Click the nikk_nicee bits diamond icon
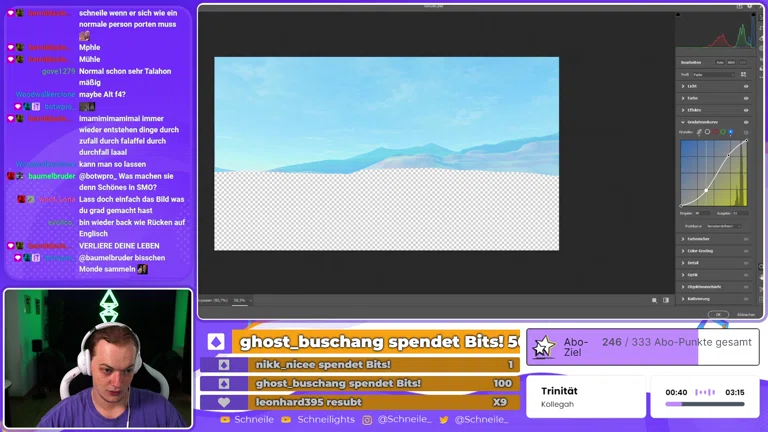768x432 pixels. [x=224, y=364]
